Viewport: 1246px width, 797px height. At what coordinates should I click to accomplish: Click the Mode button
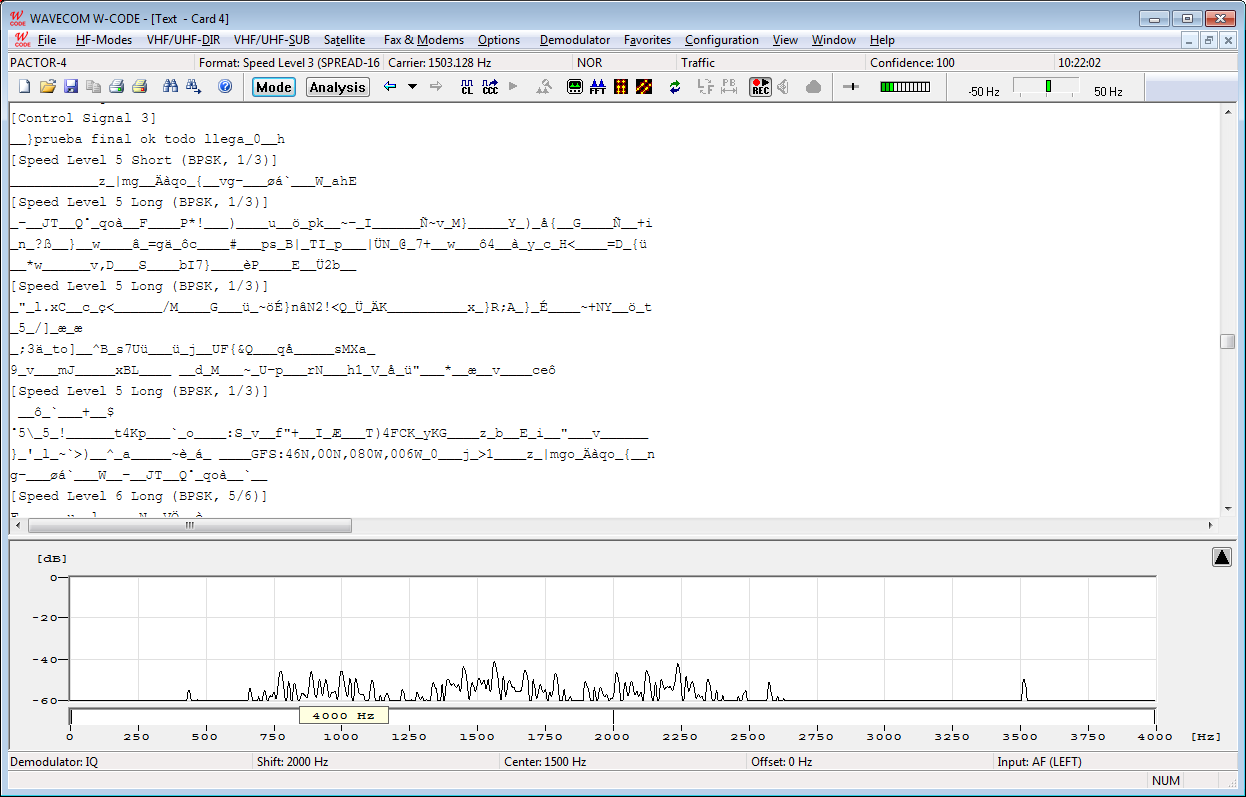click(x=273, y=87)
